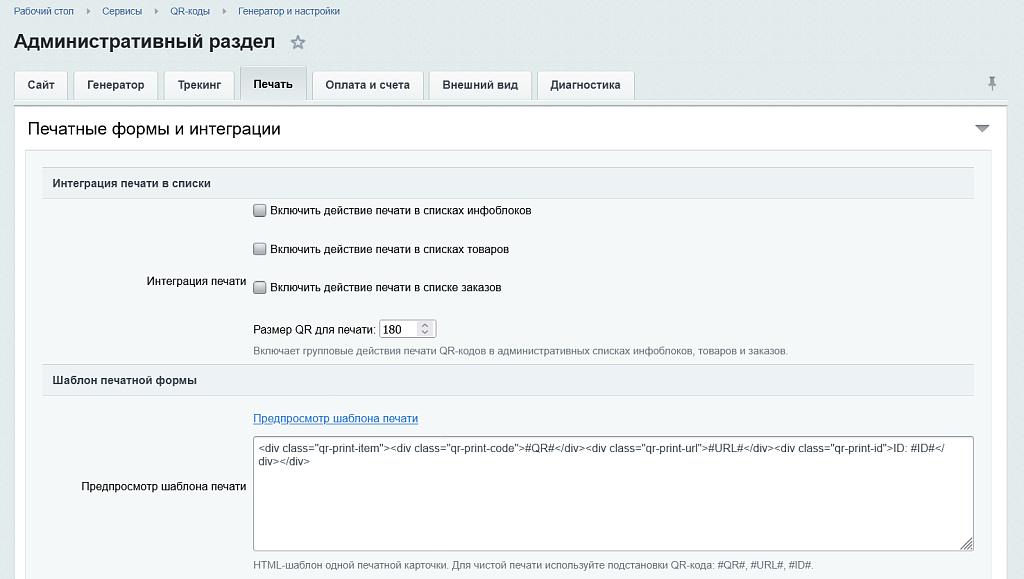Click into the QR size field
Image resolution: width=1024 pixels, height=579 pixels.
point(400,329)
